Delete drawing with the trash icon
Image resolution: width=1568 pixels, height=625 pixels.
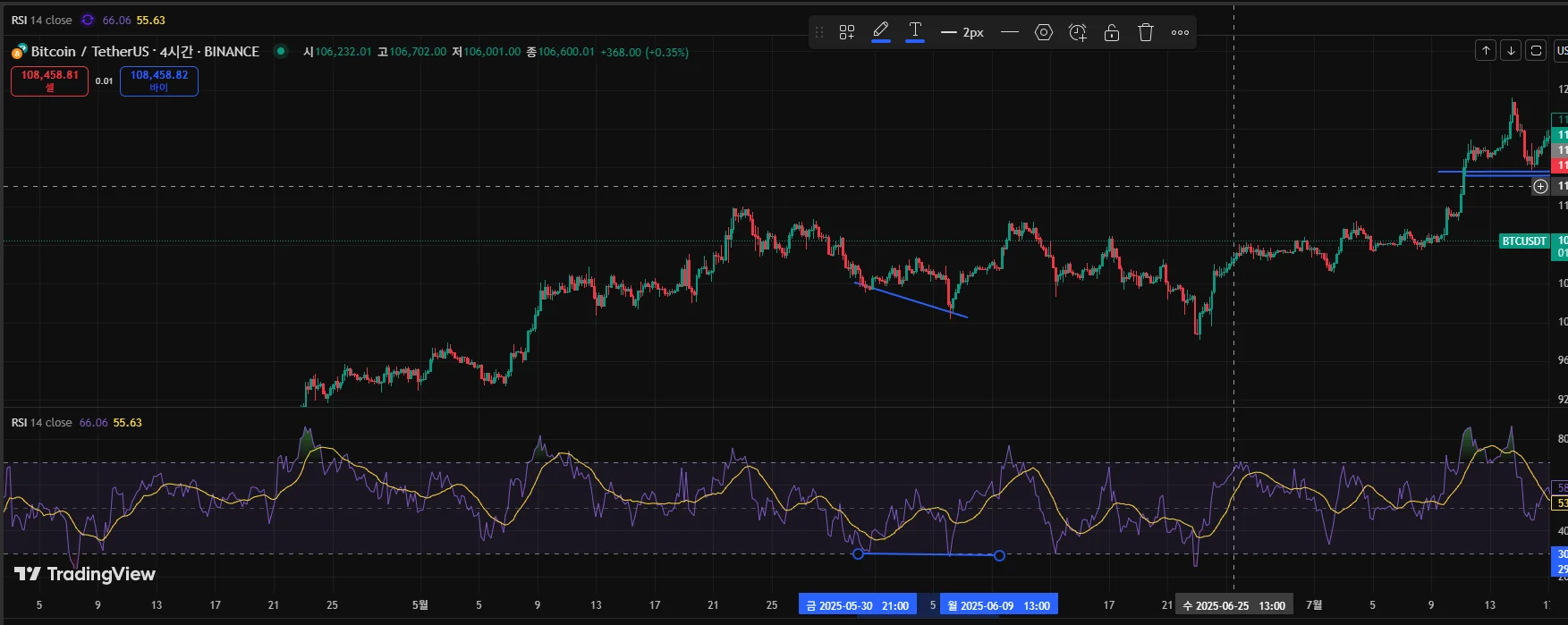1146,32
